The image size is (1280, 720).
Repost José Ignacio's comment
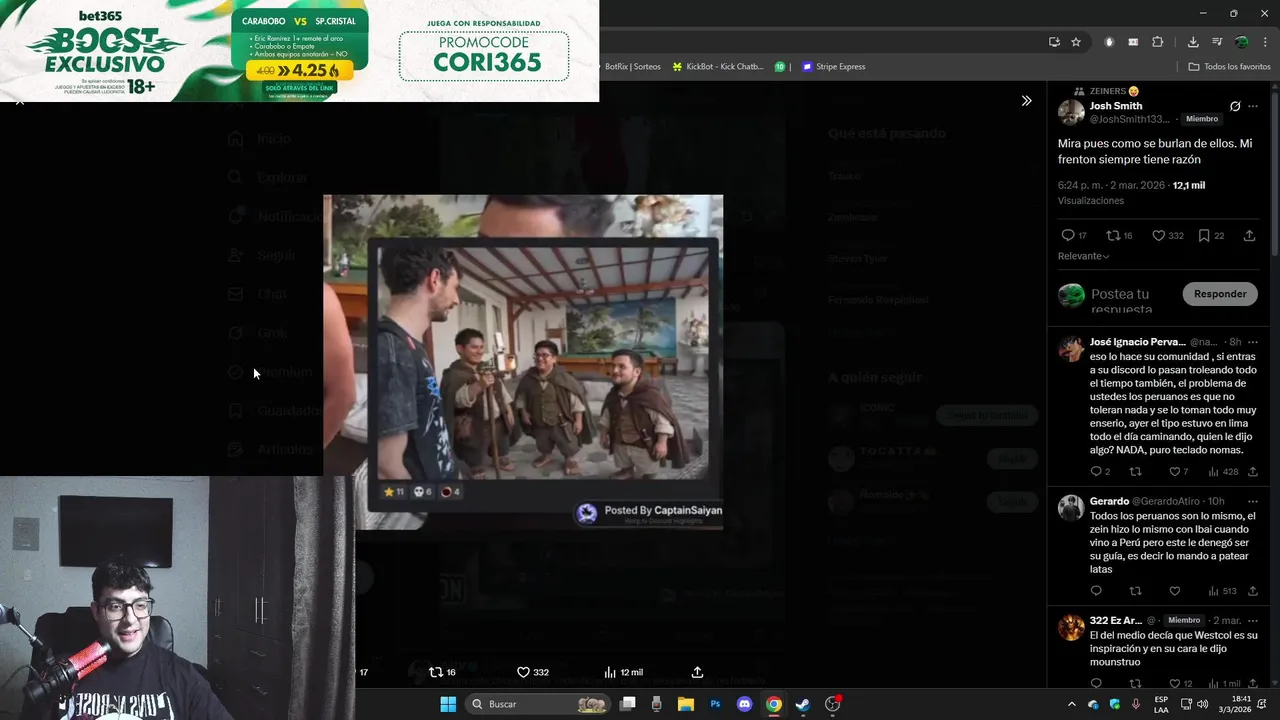point(1135,471)
